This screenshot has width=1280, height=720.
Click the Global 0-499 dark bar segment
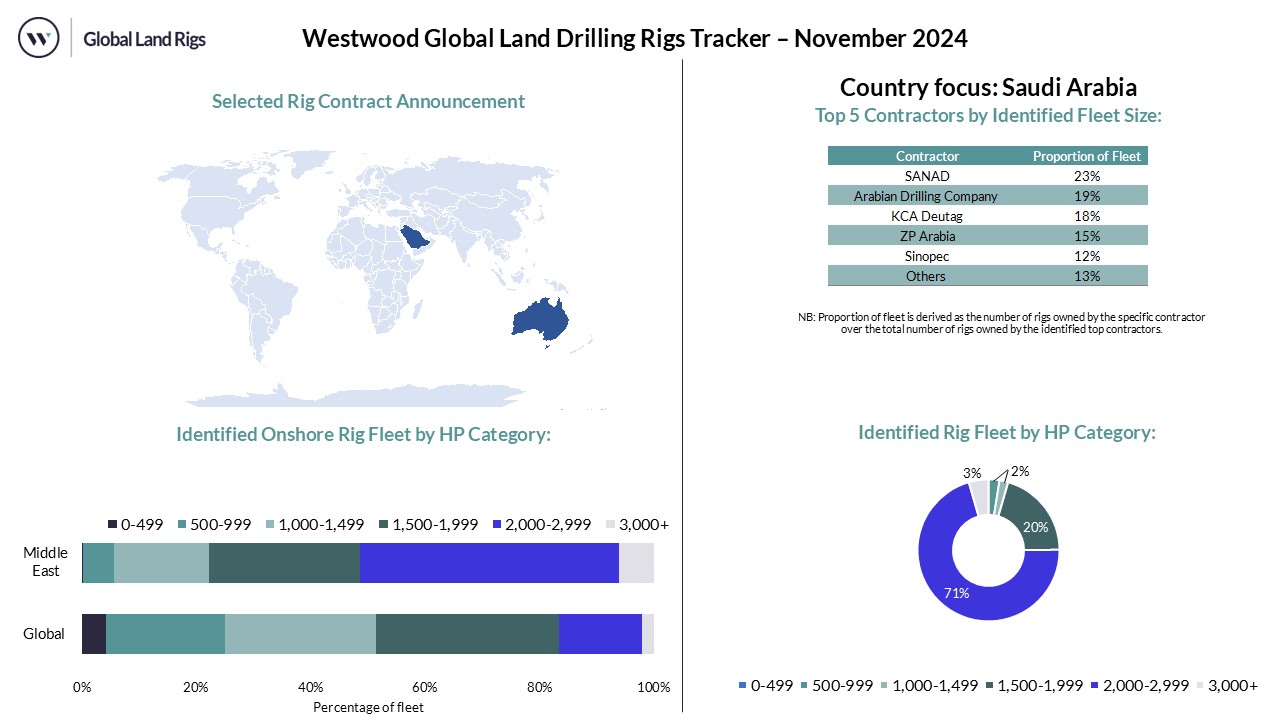[x=94, y=634]
